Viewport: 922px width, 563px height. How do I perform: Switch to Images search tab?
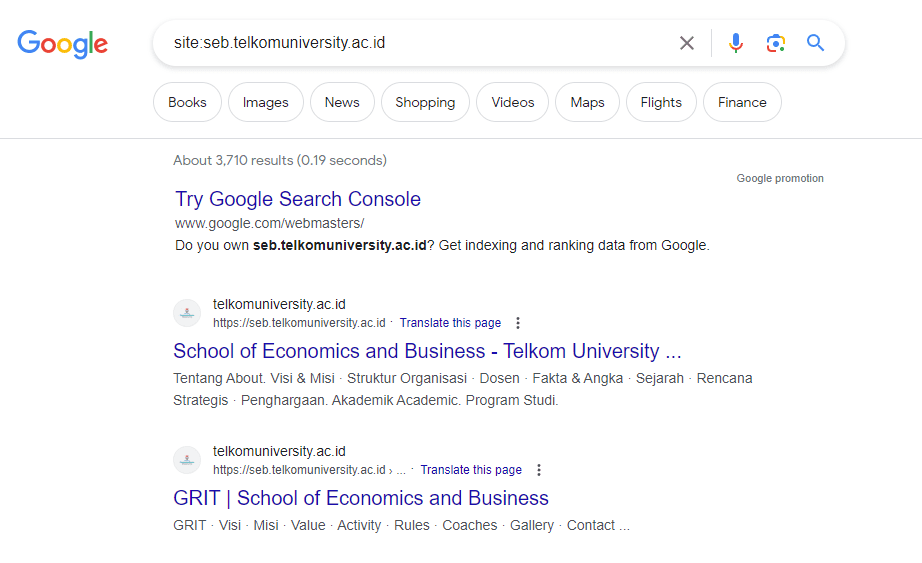266,102
